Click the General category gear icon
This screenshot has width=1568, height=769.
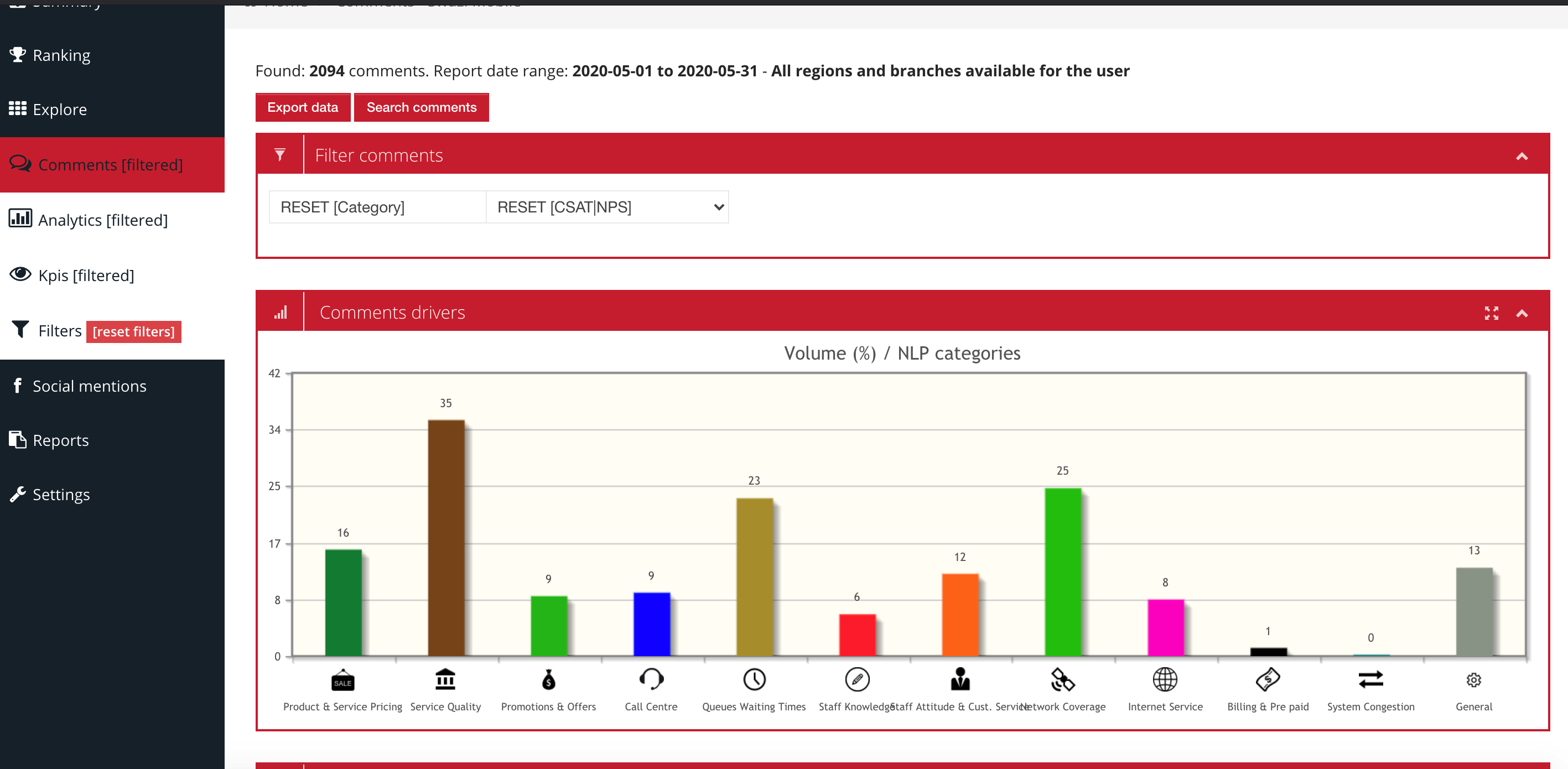pos(1473,679)
